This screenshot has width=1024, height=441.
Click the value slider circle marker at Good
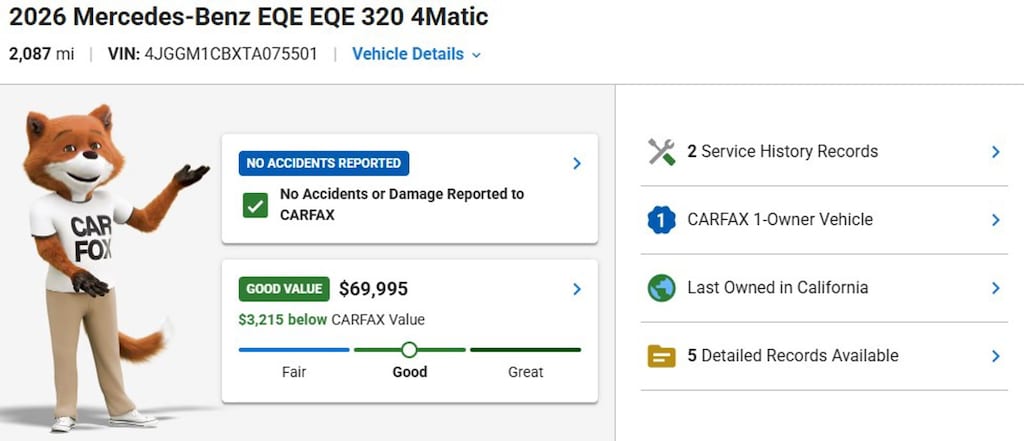409,350
